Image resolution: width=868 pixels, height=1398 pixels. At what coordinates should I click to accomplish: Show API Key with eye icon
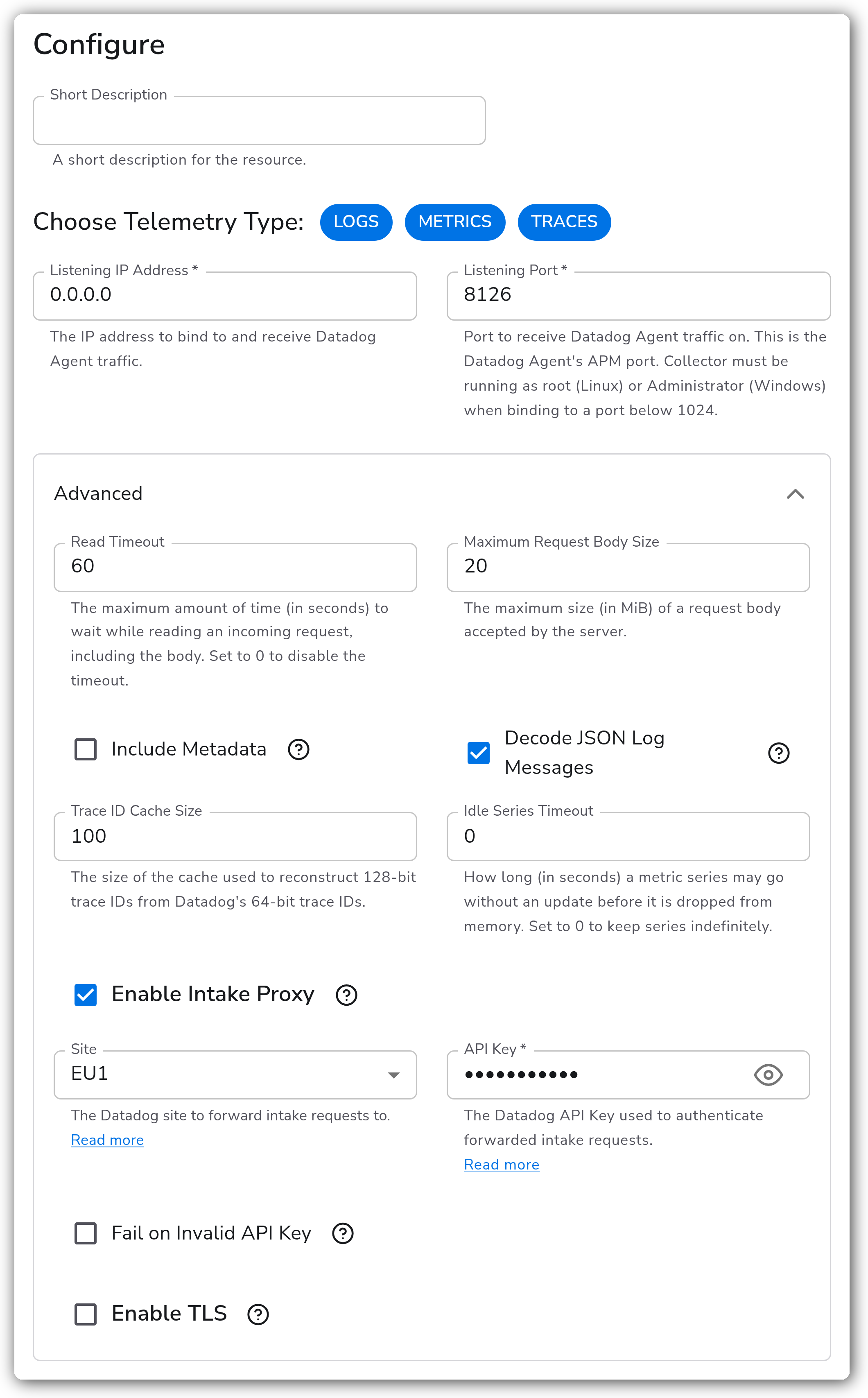pos(768,1075)
